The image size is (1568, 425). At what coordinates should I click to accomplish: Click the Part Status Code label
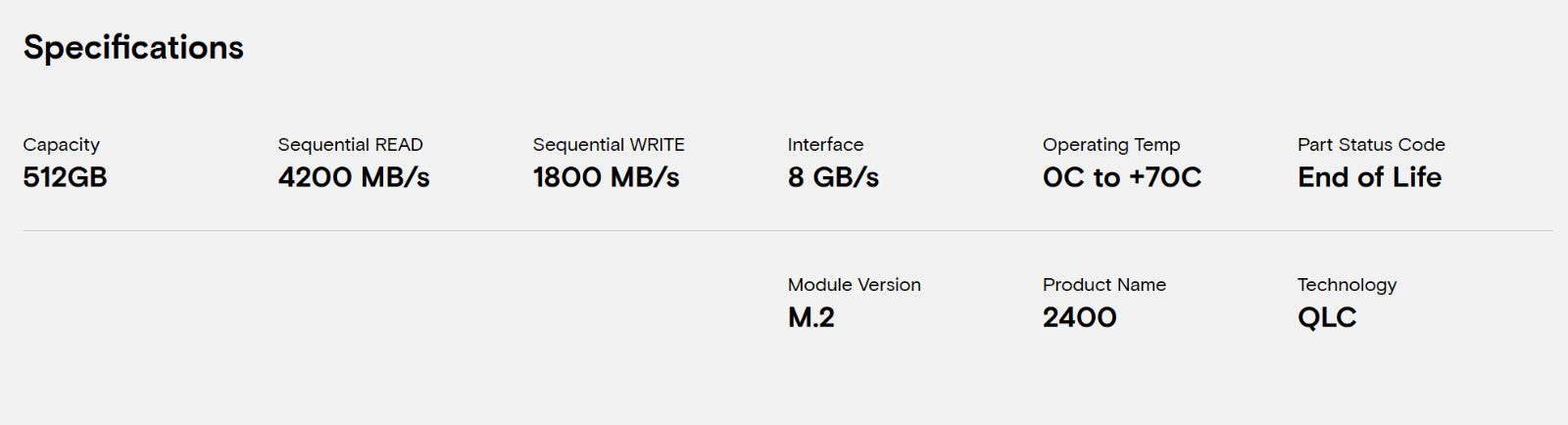coord(1371,145)
